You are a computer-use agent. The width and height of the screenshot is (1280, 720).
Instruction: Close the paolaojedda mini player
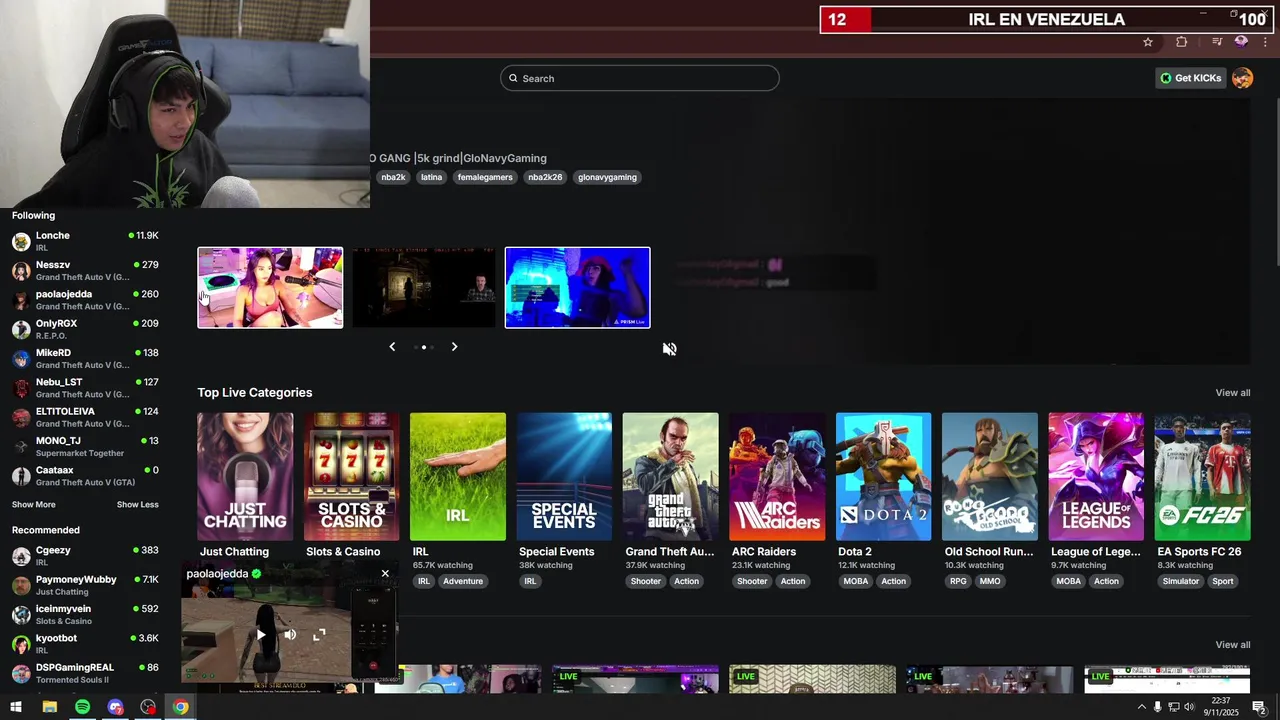[x=385, y=574]
